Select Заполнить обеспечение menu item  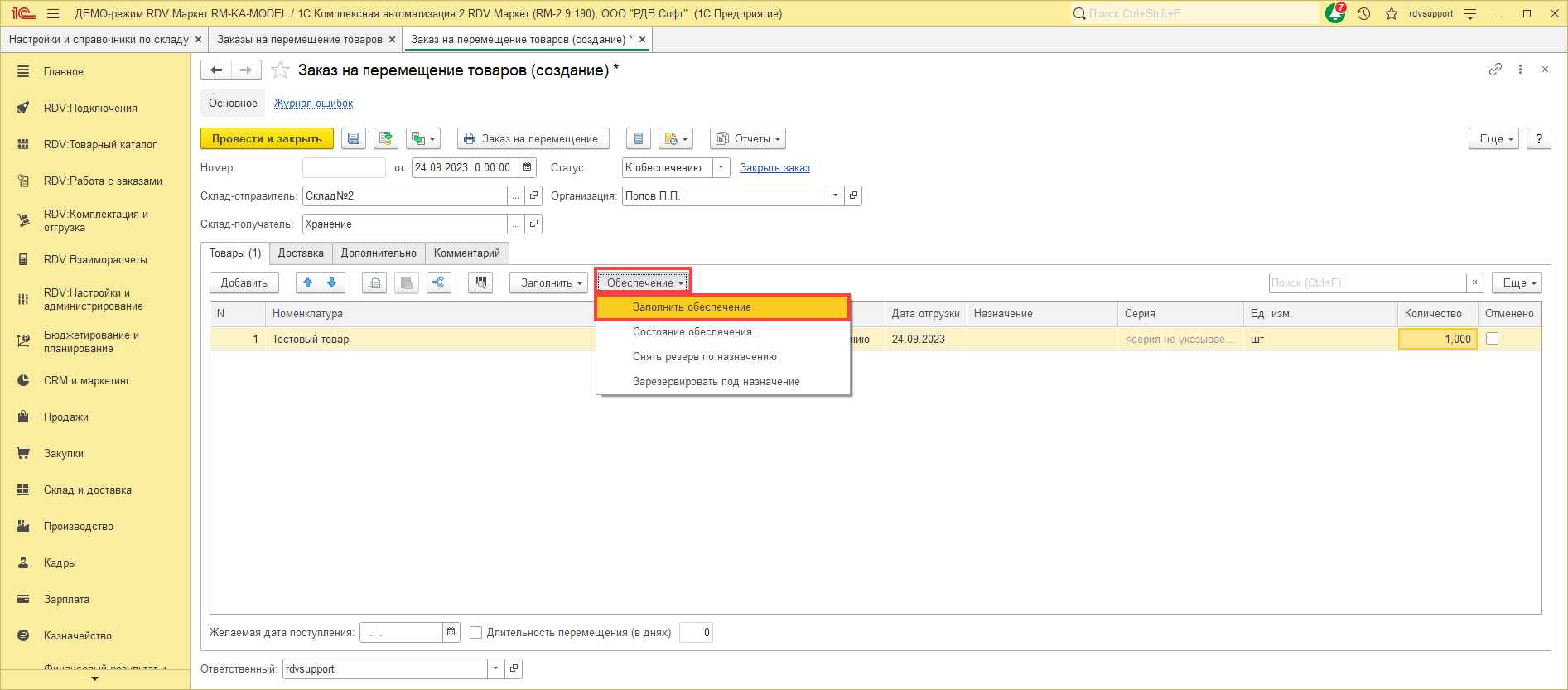click(692, 306)
